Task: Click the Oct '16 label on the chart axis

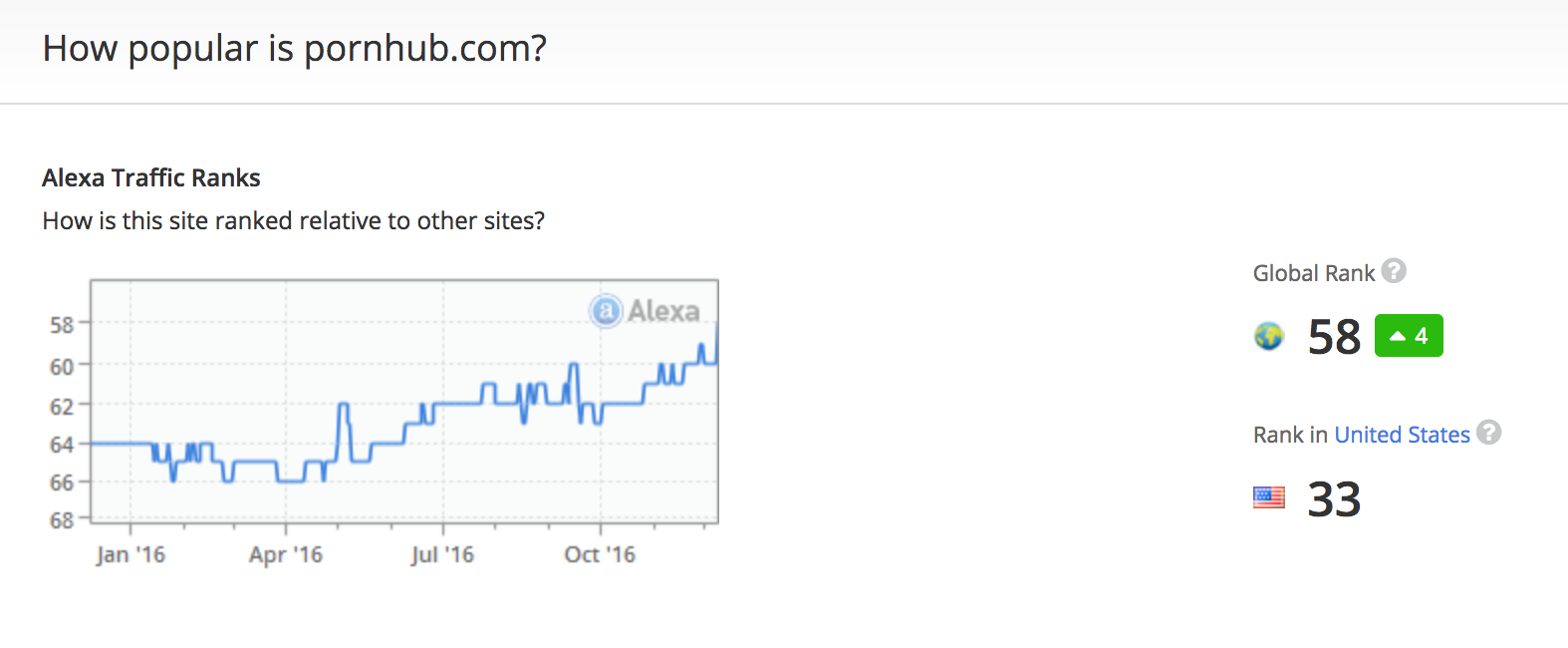Action: tap(600, 554)
